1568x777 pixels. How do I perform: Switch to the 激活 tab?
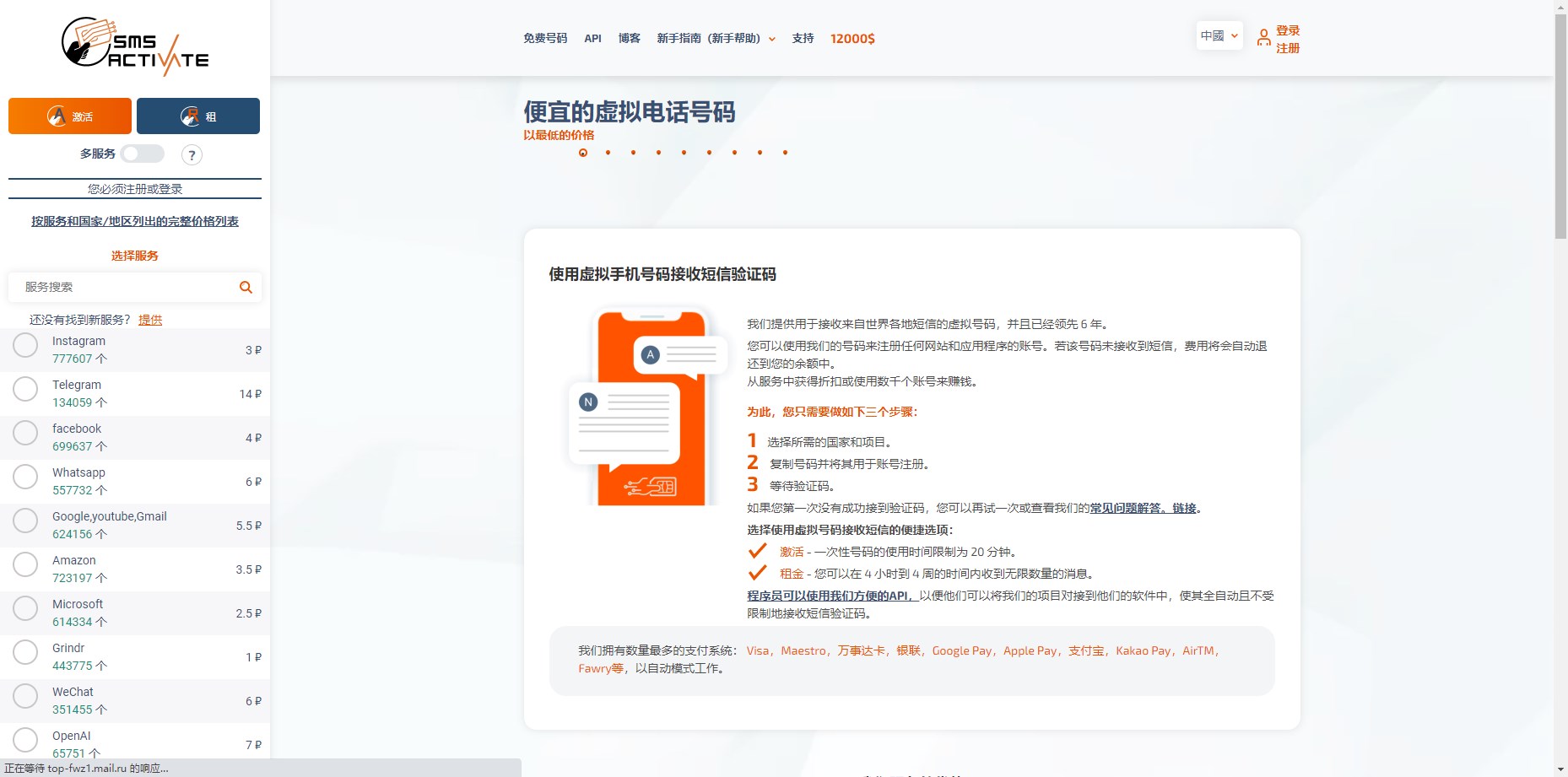70,116
